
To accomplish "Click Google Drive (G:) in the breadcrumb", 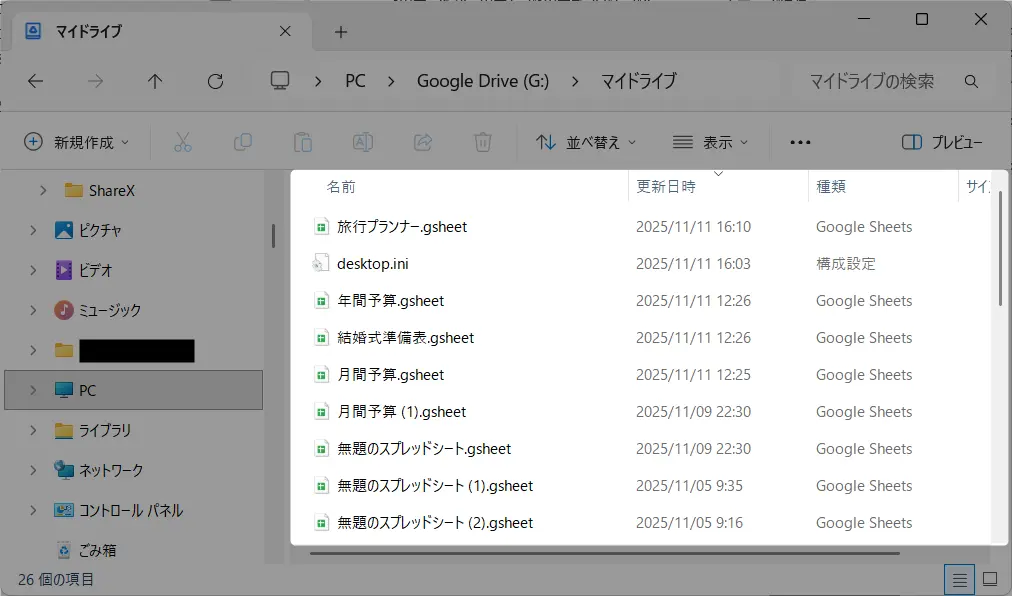I will coord(482,81).
